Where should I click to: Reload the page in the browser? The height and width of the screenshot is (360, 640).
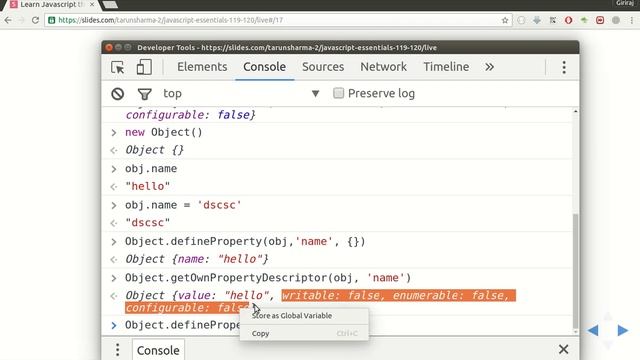click(35, 20)
